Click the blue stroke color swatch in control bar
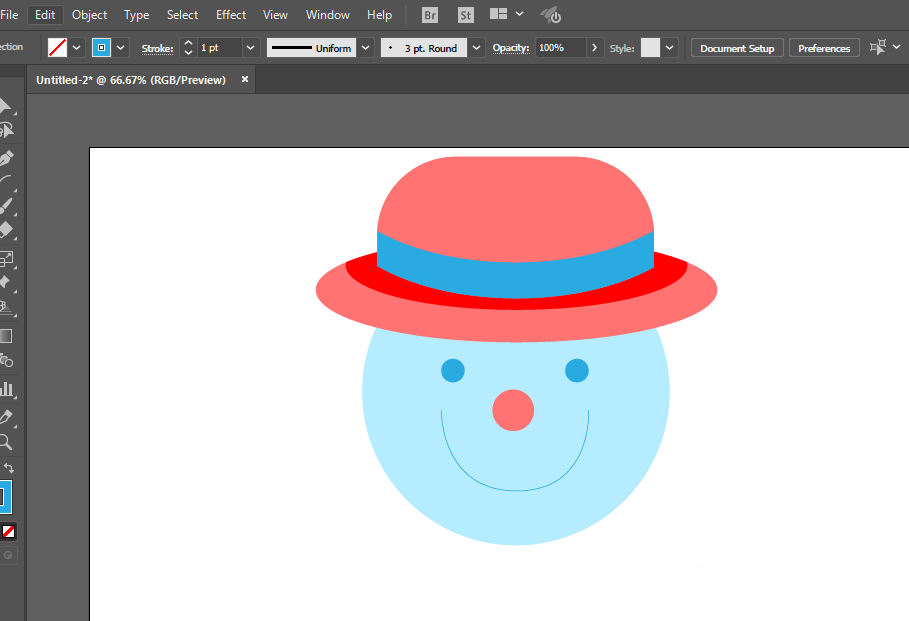This screenshot has width=909, height=621. coord(101,48)
